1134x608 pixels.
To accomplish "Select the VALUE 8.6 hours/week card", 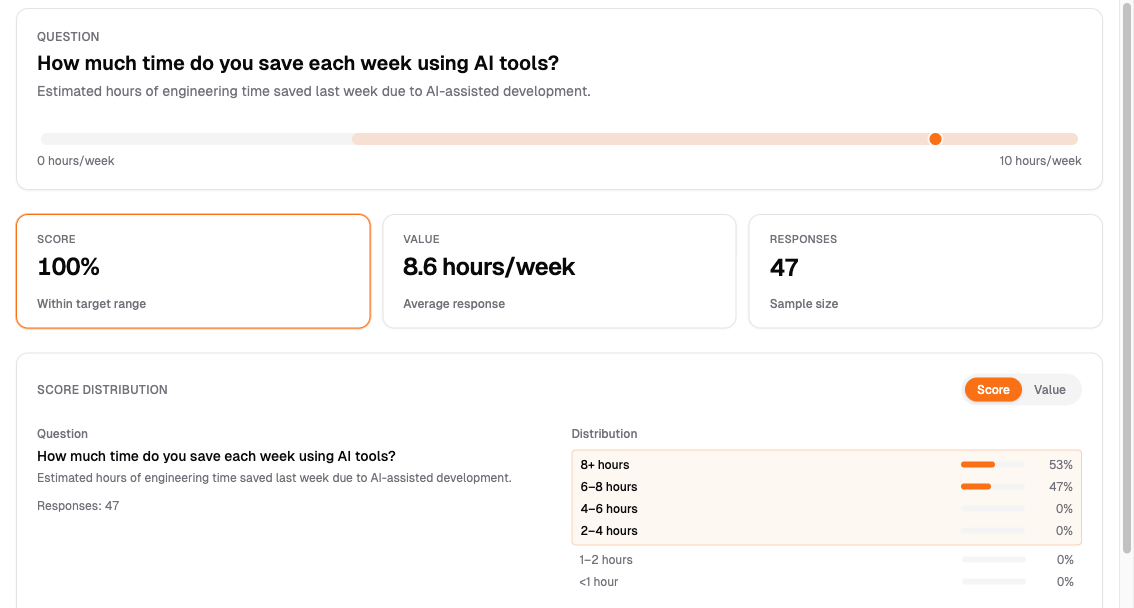I will coord(558,271).
